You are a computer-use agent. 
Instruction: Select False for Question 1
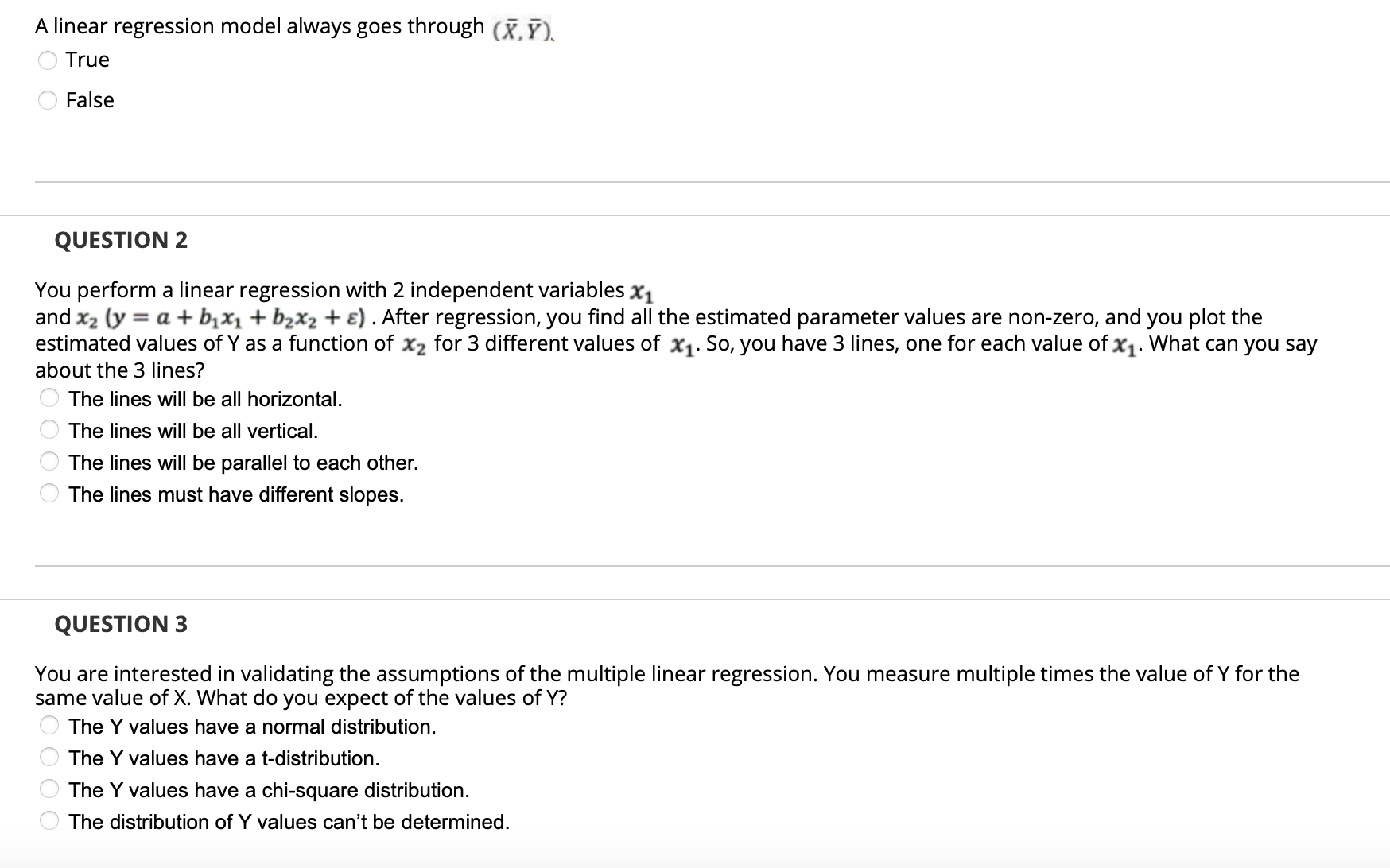pyautogui.click(x=48, y=100)
